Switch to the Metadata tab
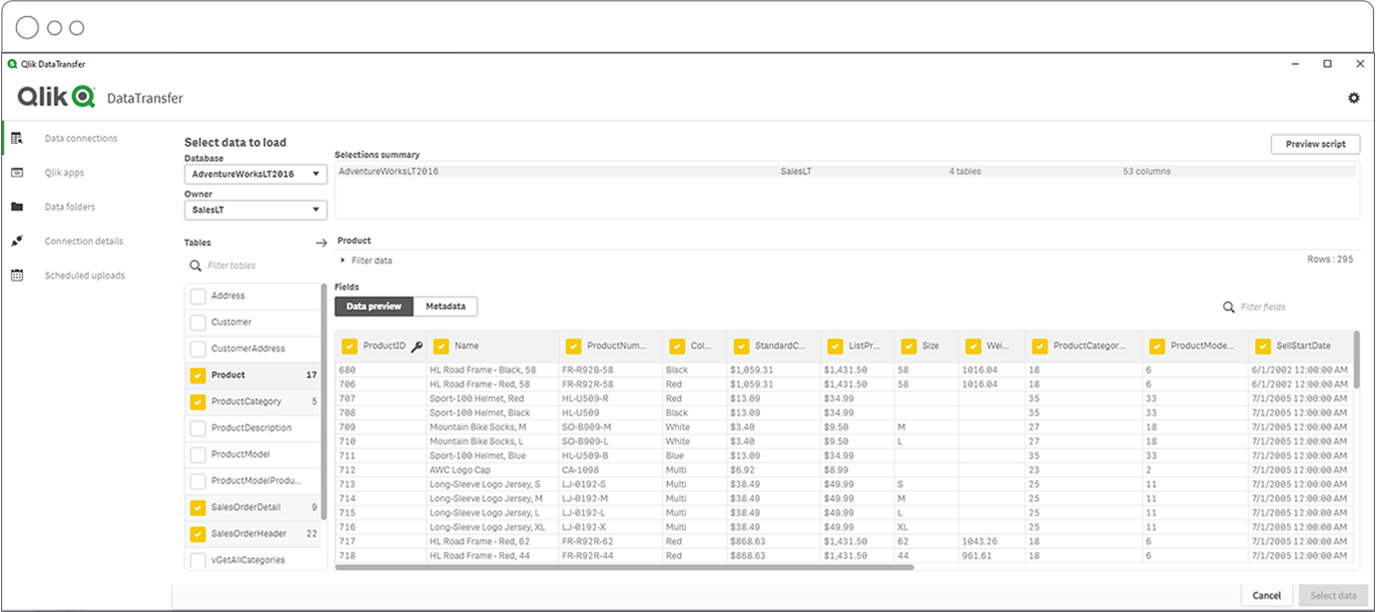 [446, 306]
